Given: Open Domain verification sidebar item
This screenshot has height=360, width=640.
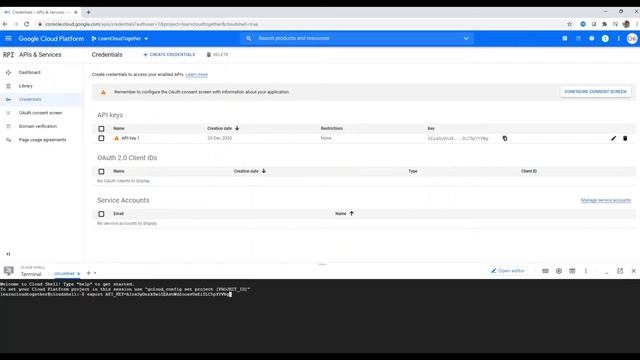Looking at the screenshot, I should point(38,127).
